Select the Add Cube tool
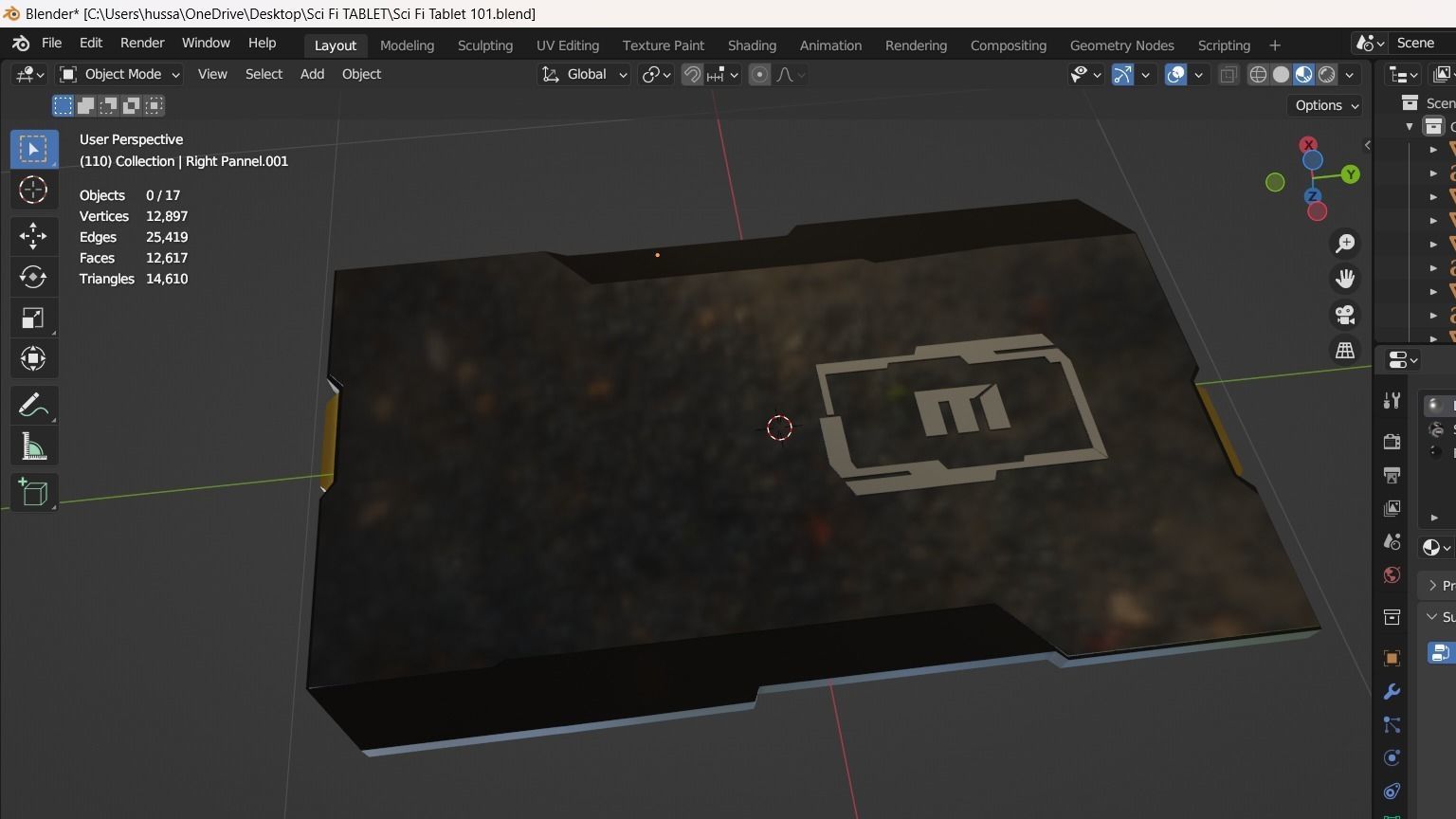 (x=34, y=492)
